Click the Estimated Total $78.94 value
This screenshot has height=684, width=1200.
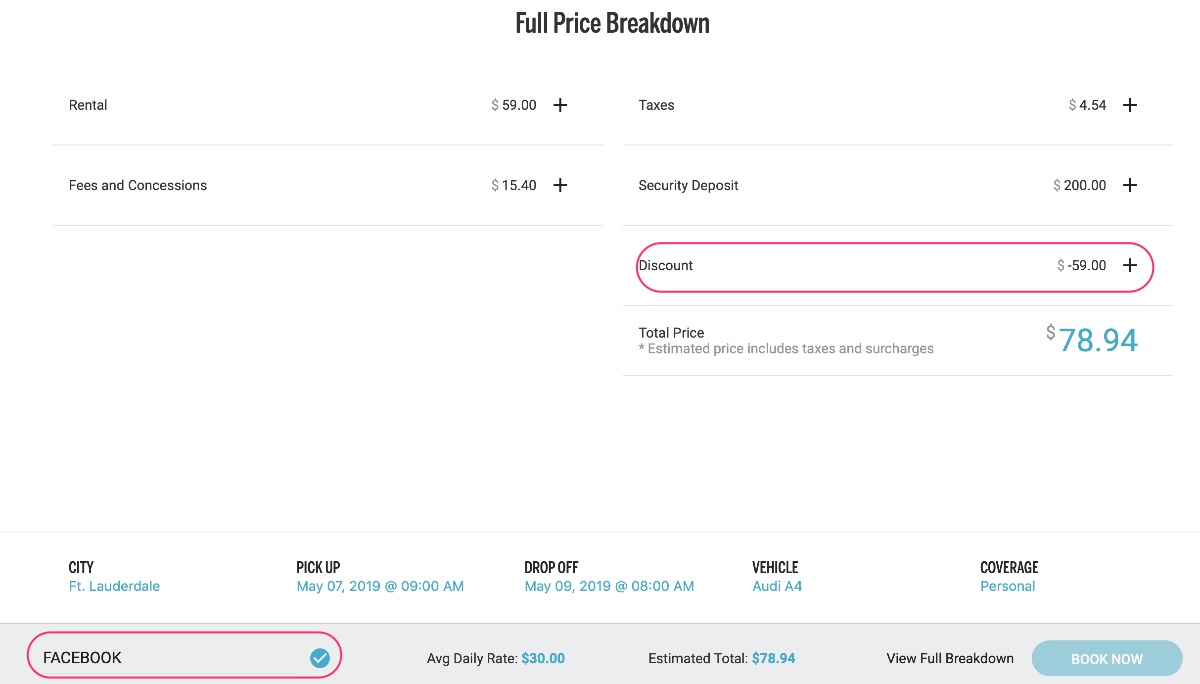[x=774, y=659]
